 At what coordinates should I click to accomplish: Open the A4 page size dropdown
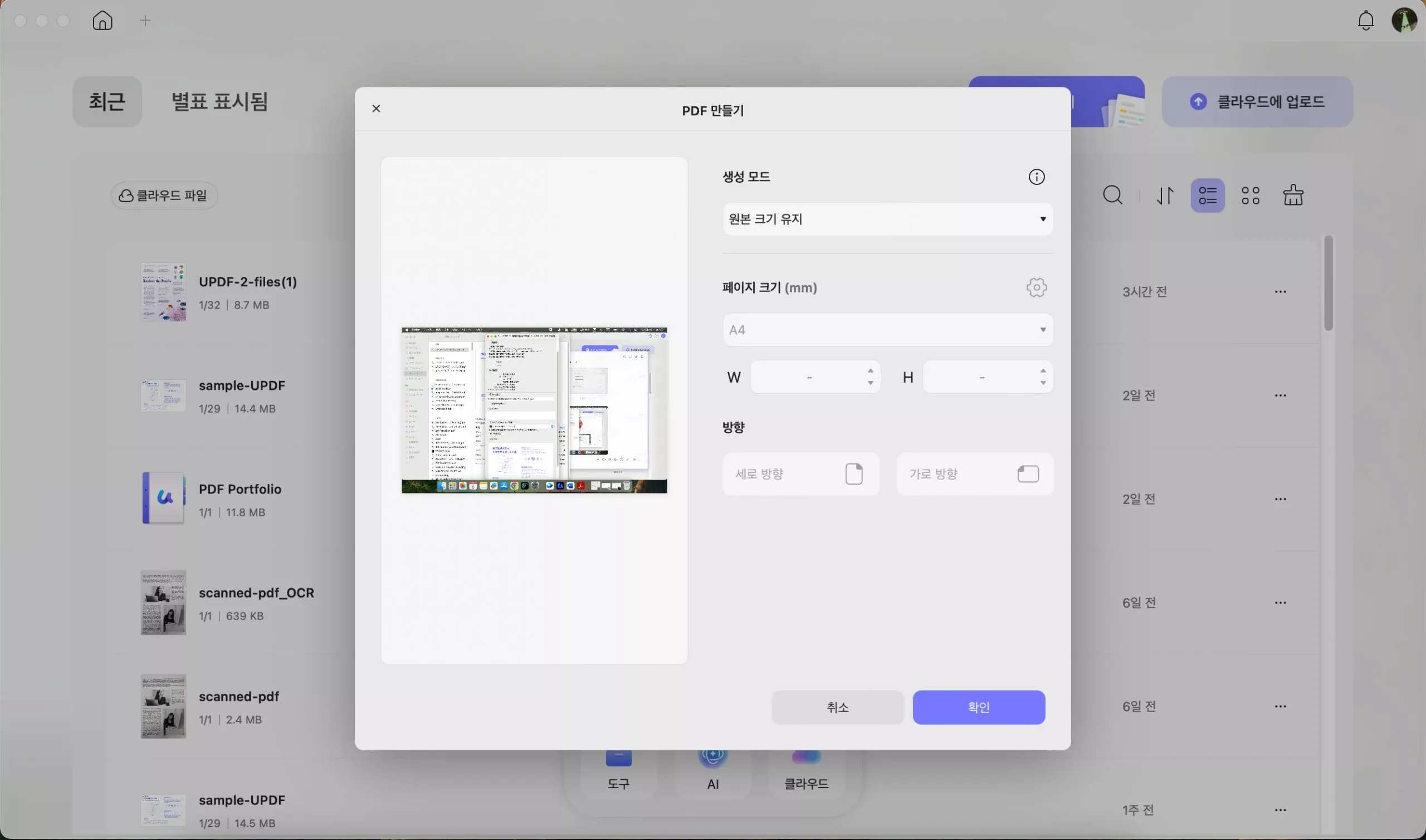(x=886, y=329)
